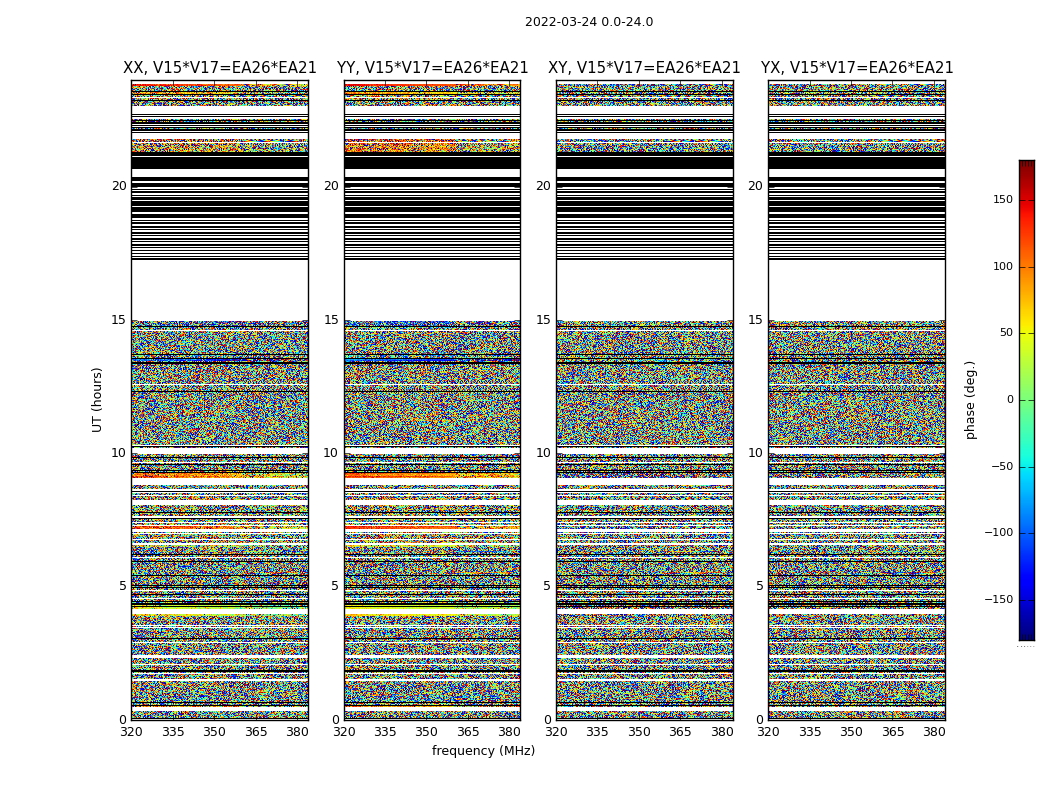The height and width of the screenshot is (800, 1050).
Task: Pick the −100 tick on the colorbar
Action: [998, 533]
